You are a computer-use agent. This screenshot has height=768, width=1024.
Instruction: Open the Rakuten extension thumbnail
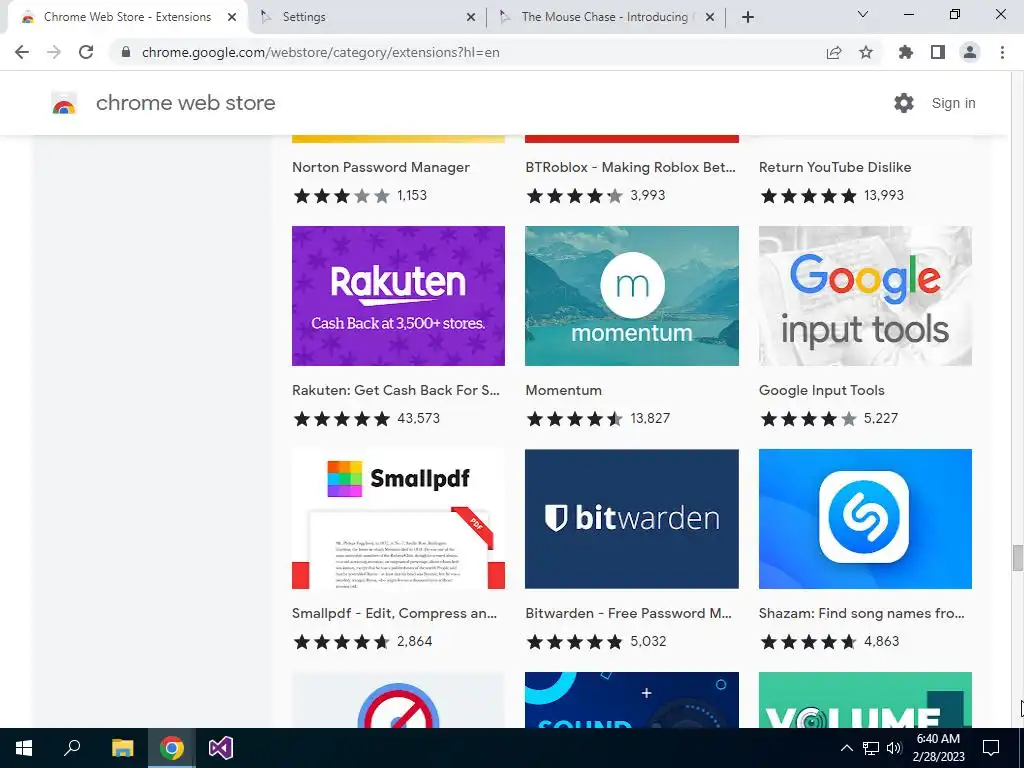coord(398,296)
